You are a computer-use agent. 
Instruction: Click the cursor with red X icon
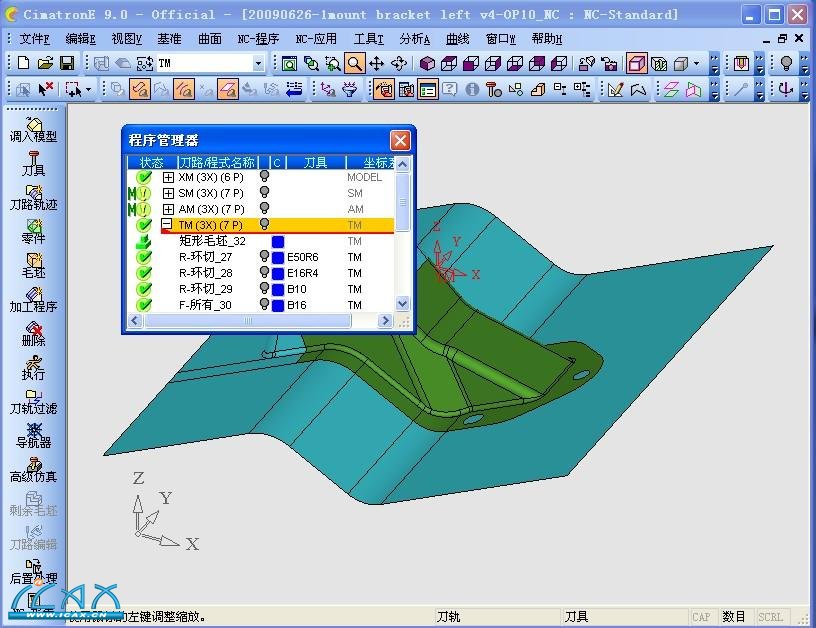(46, 89)
